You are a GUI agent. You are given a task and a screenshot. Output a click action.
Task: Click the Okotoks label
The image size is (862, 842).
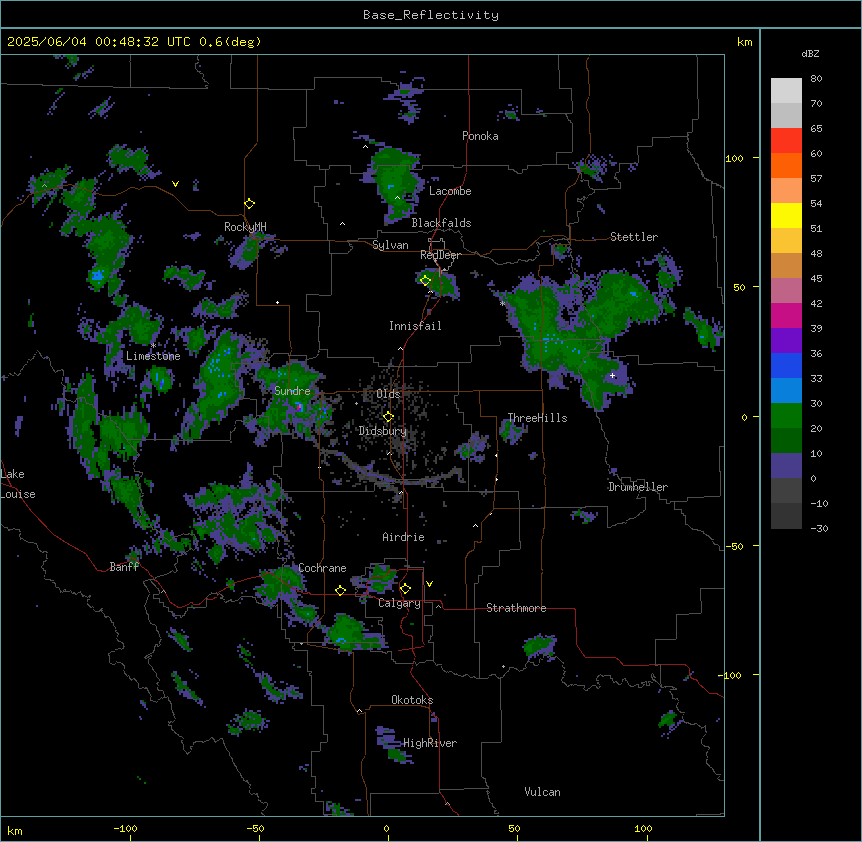[x=412, y=700]
